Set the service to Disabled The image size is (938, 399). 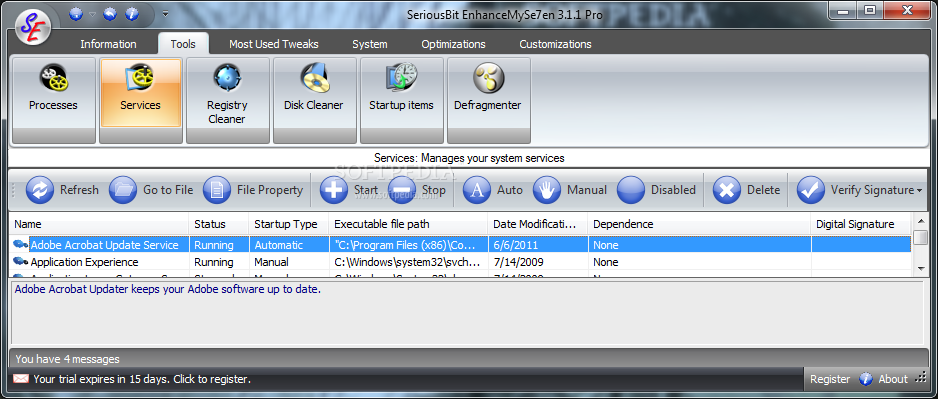tap(657, 190)
